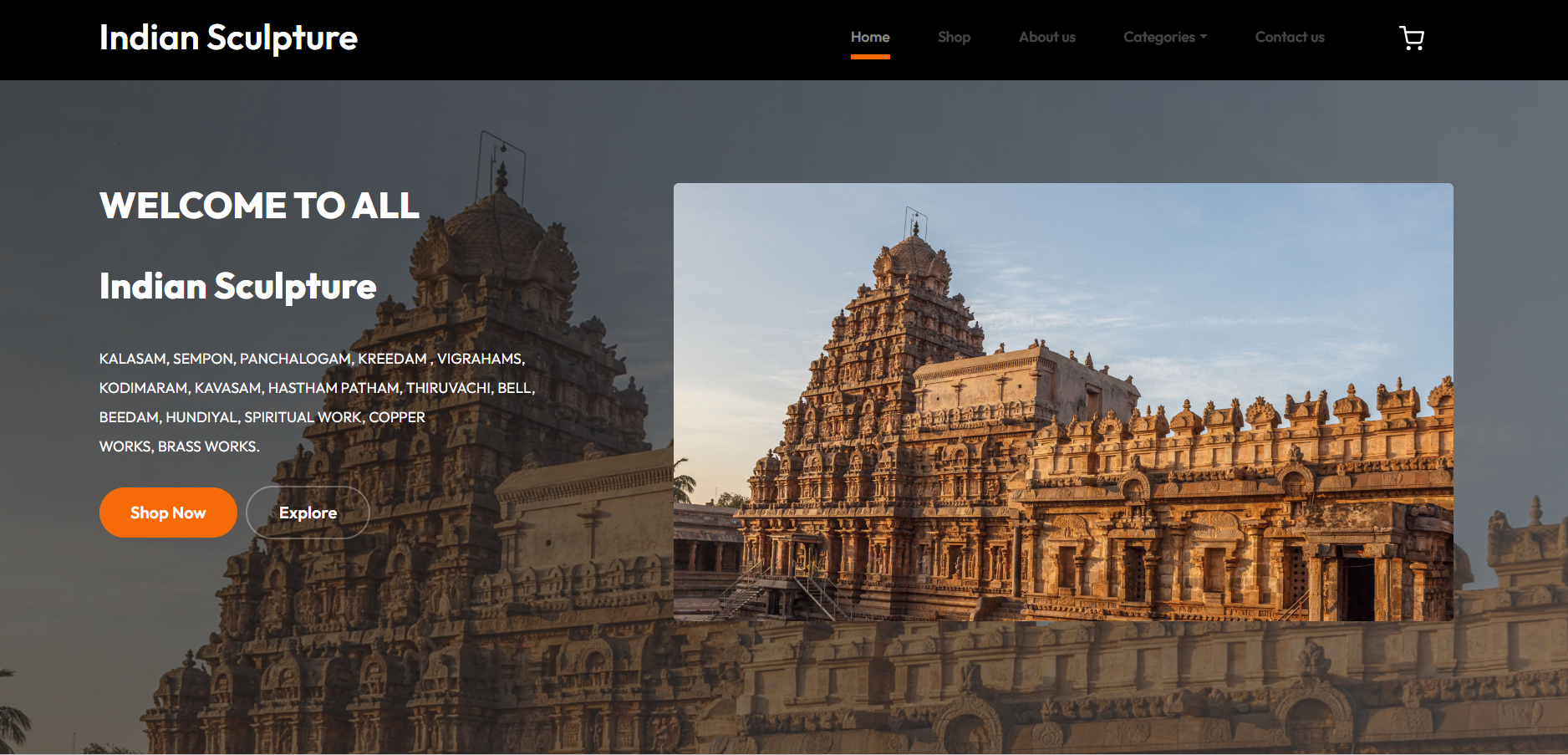Expand the Categories dropdown menu
This screenshot has height=755, width=1568.
(x=1158, y=37)
